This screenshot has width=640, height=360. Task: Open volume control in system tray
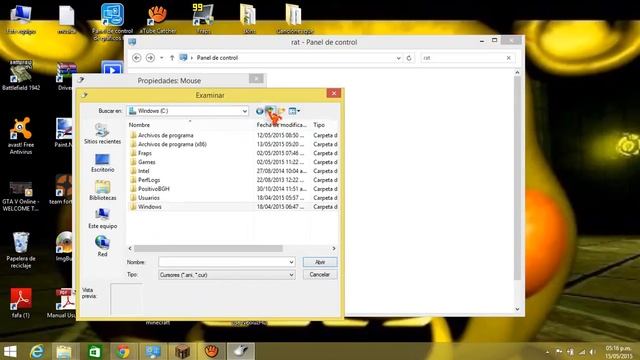tap(592, 352)
